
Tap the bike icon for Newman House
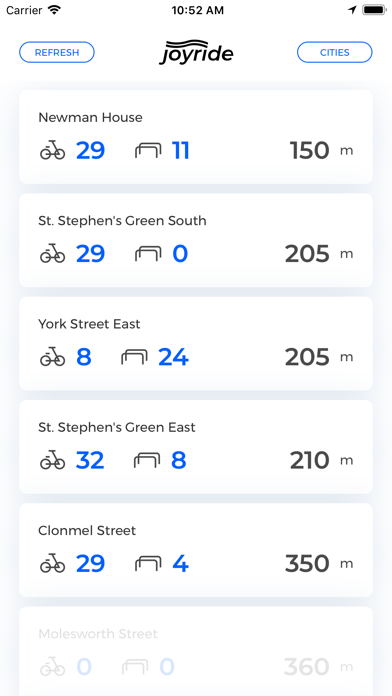tap(52, 150)
